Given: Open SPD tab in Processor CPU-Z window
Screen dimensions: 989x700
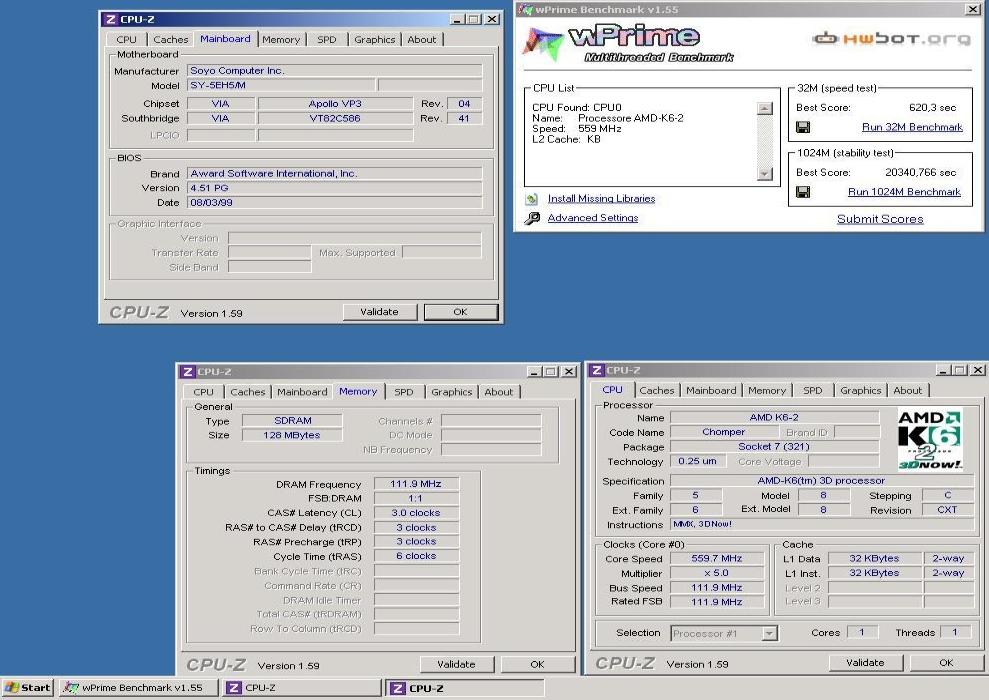Looking at the screenshot, I should click(x=812, y=391).
